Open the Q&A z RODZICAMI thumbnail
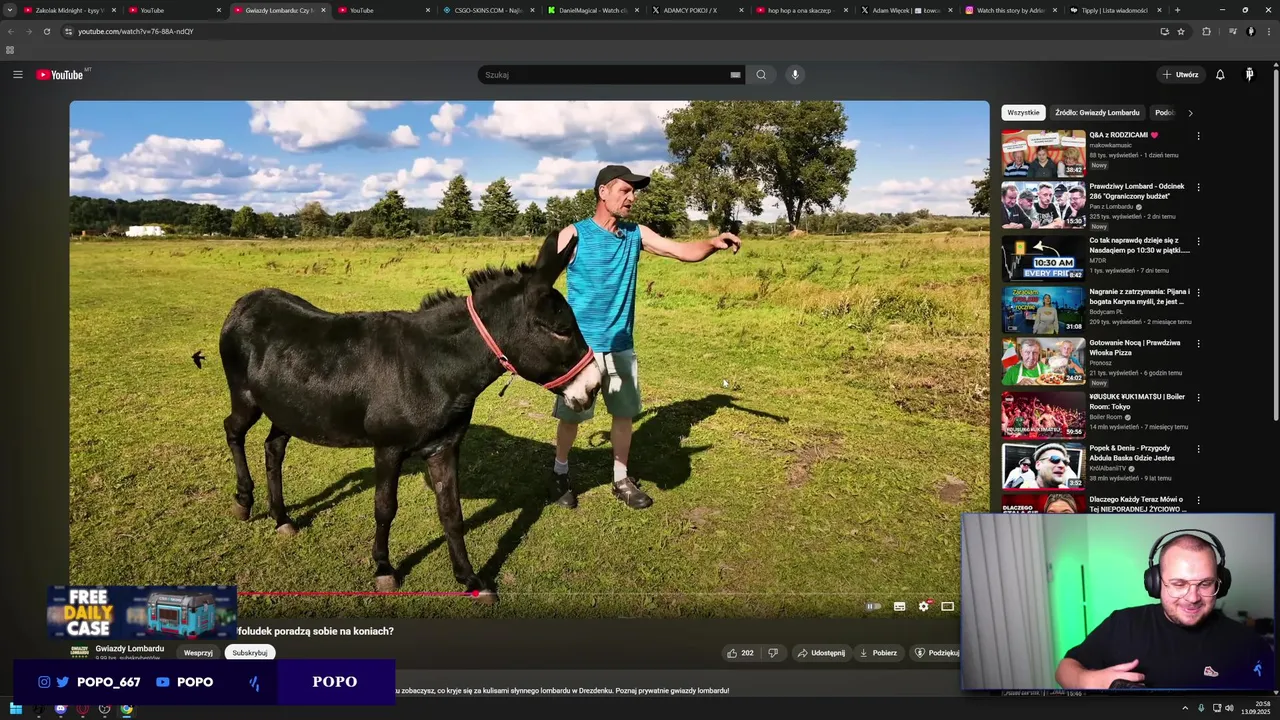 [1043, 153]
